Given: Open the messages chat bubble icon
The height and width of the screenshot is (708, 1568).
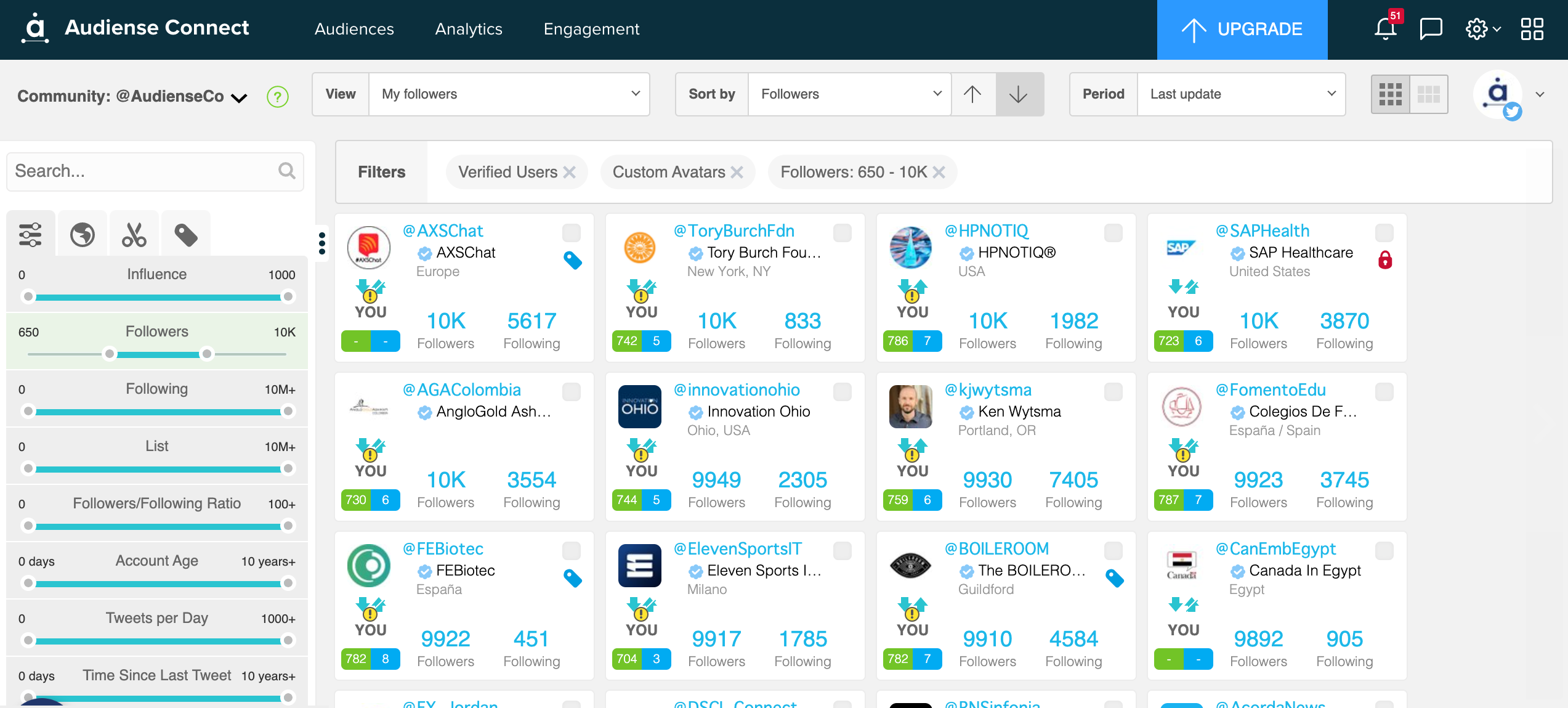Looking at the screenshot, I should [x=1431, y=28].
